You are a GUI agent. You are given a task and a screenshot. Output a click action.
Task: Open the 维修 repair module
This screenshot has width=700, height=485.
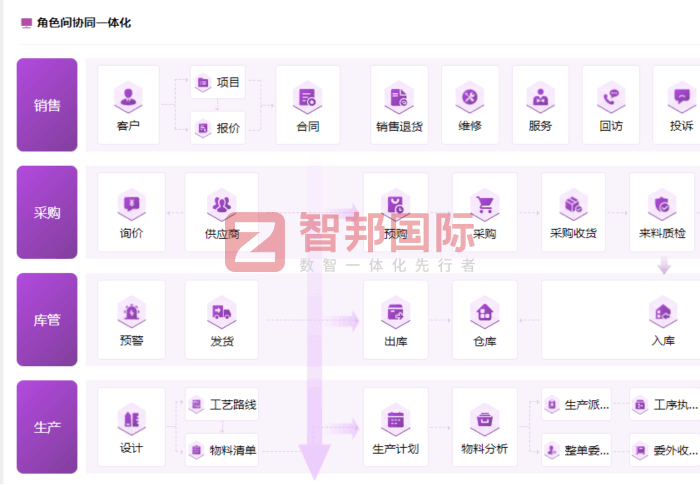(x=470, y=105)
